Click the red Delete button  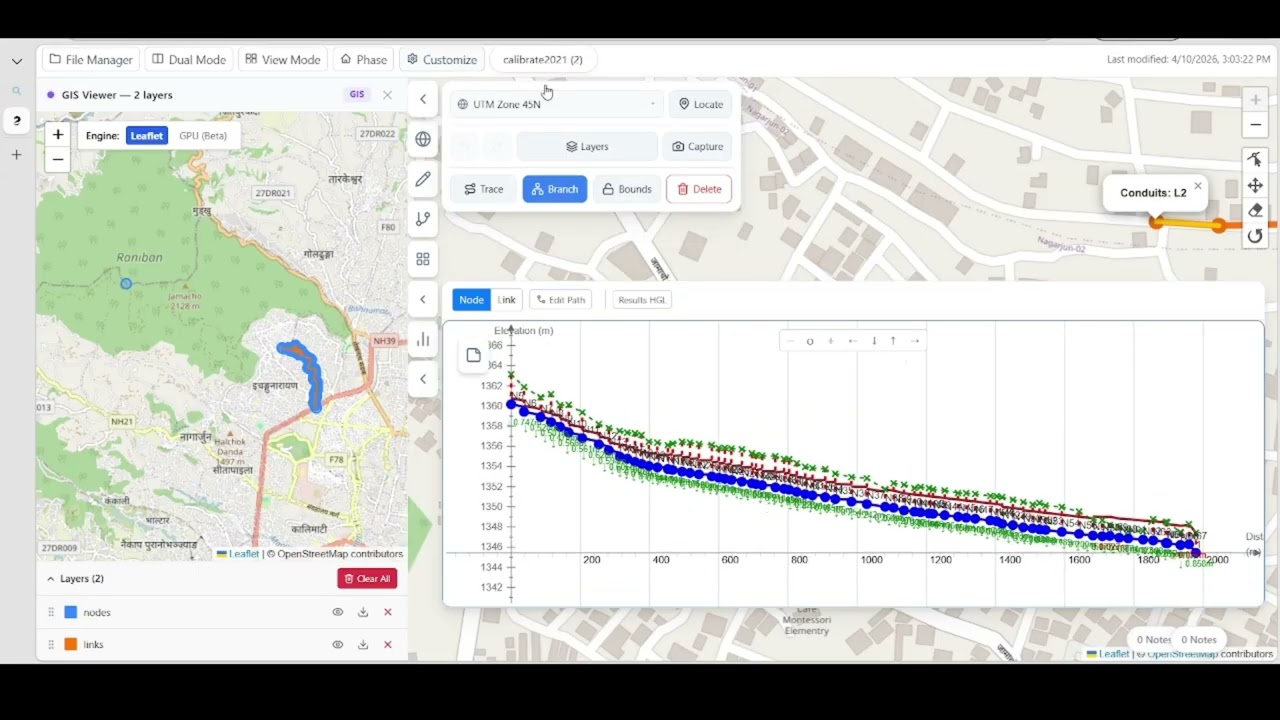tap(699, 189)
